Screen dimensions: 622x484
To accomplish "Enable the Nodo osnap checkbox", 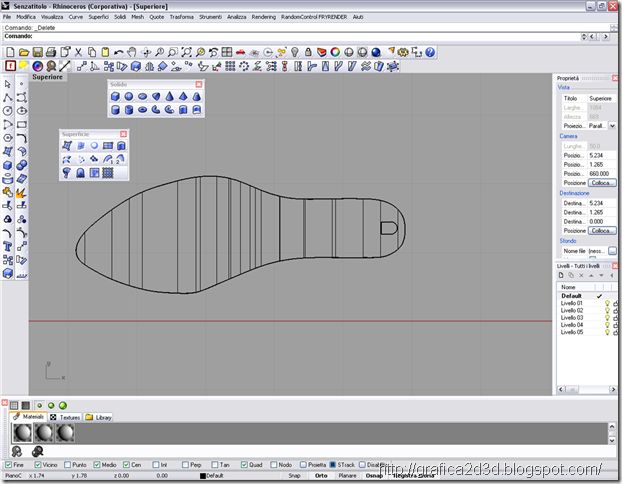I will click(274, 465).
